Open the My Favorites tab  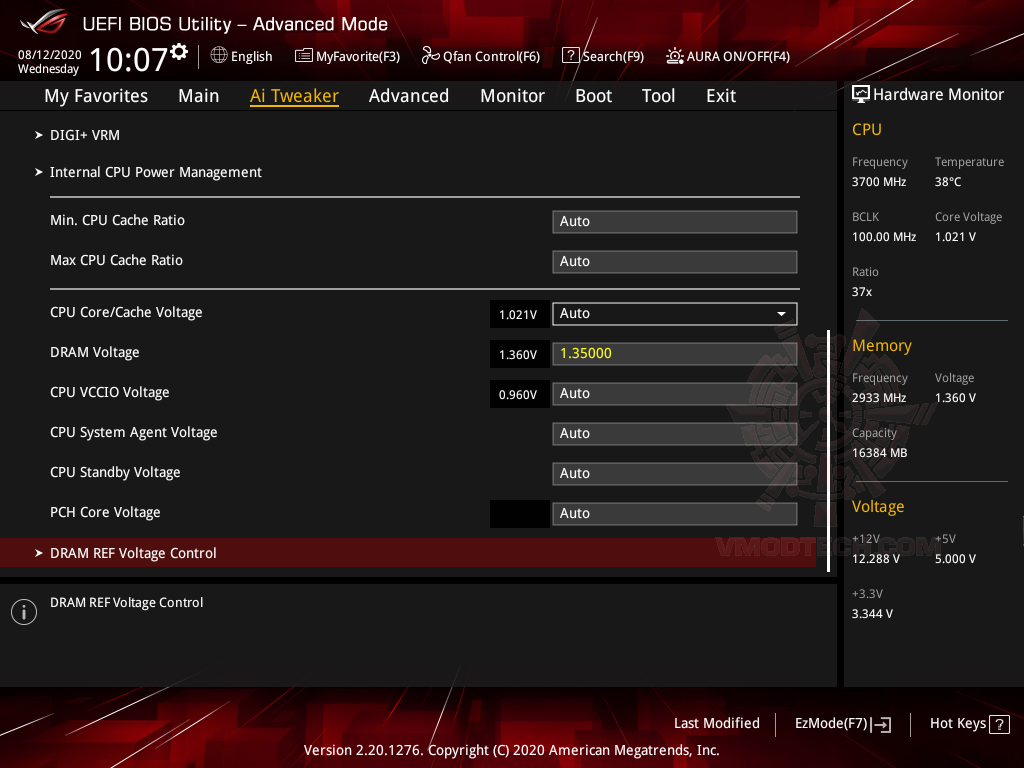tap(96, 96)
